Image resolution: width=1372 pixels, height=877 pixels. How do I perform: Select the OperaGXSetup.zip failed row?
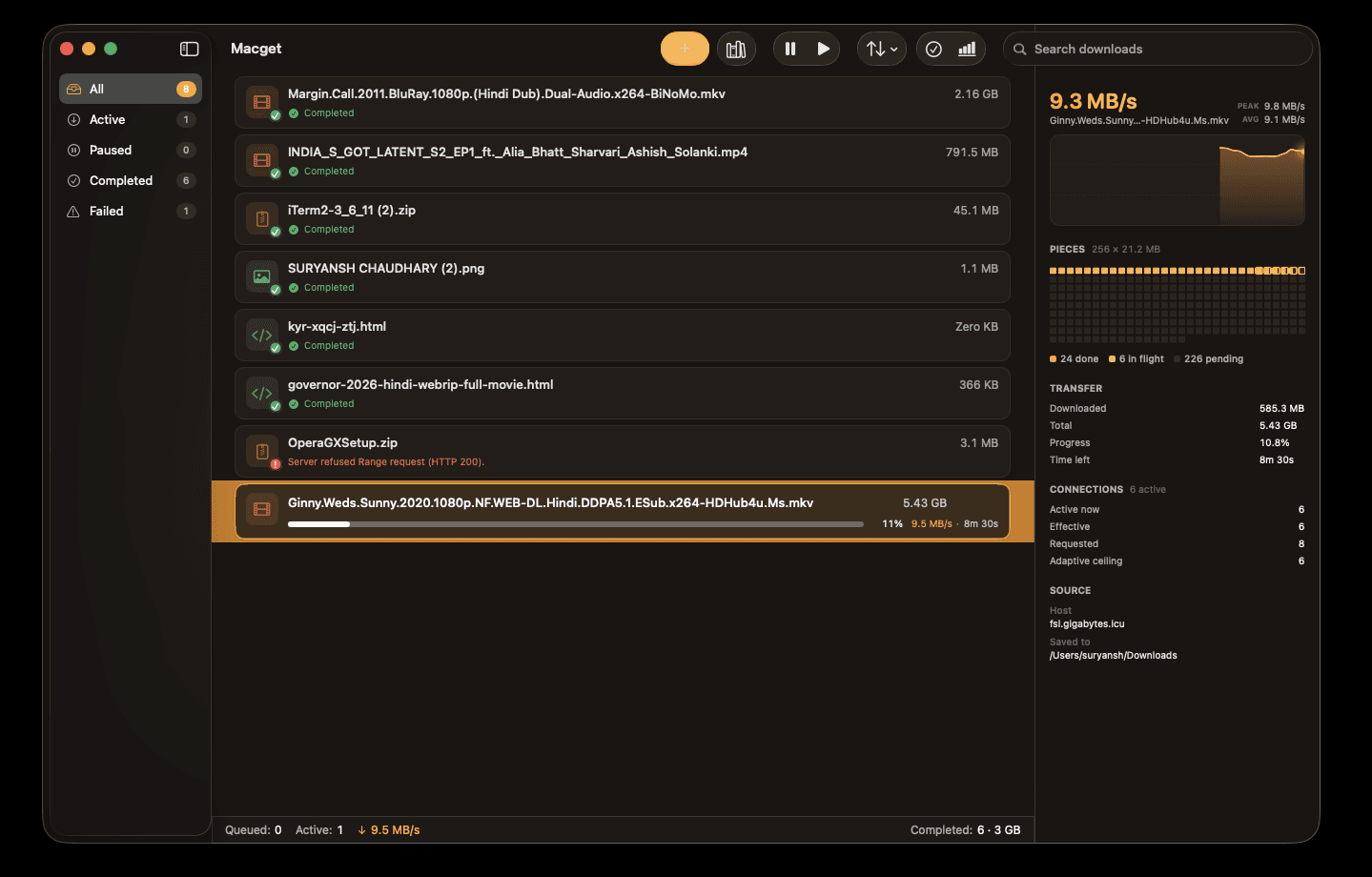622,451
